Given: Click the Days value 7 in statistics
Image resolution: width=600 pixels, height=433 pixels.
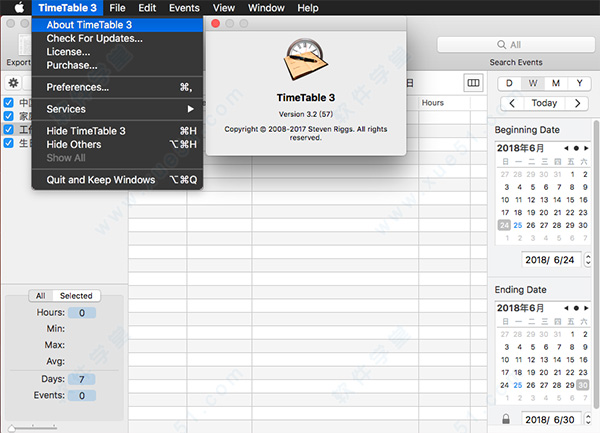Looking at the screenshot, I should (x=82, y=379).
